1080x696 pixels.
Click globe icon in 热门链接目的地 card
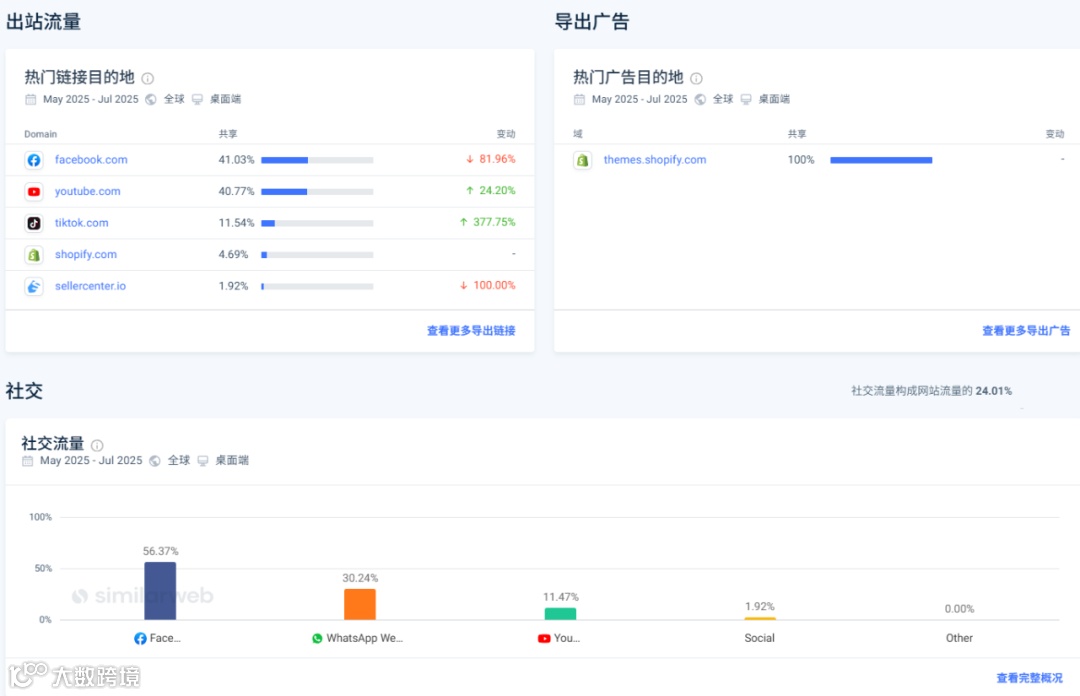[151, 99]
